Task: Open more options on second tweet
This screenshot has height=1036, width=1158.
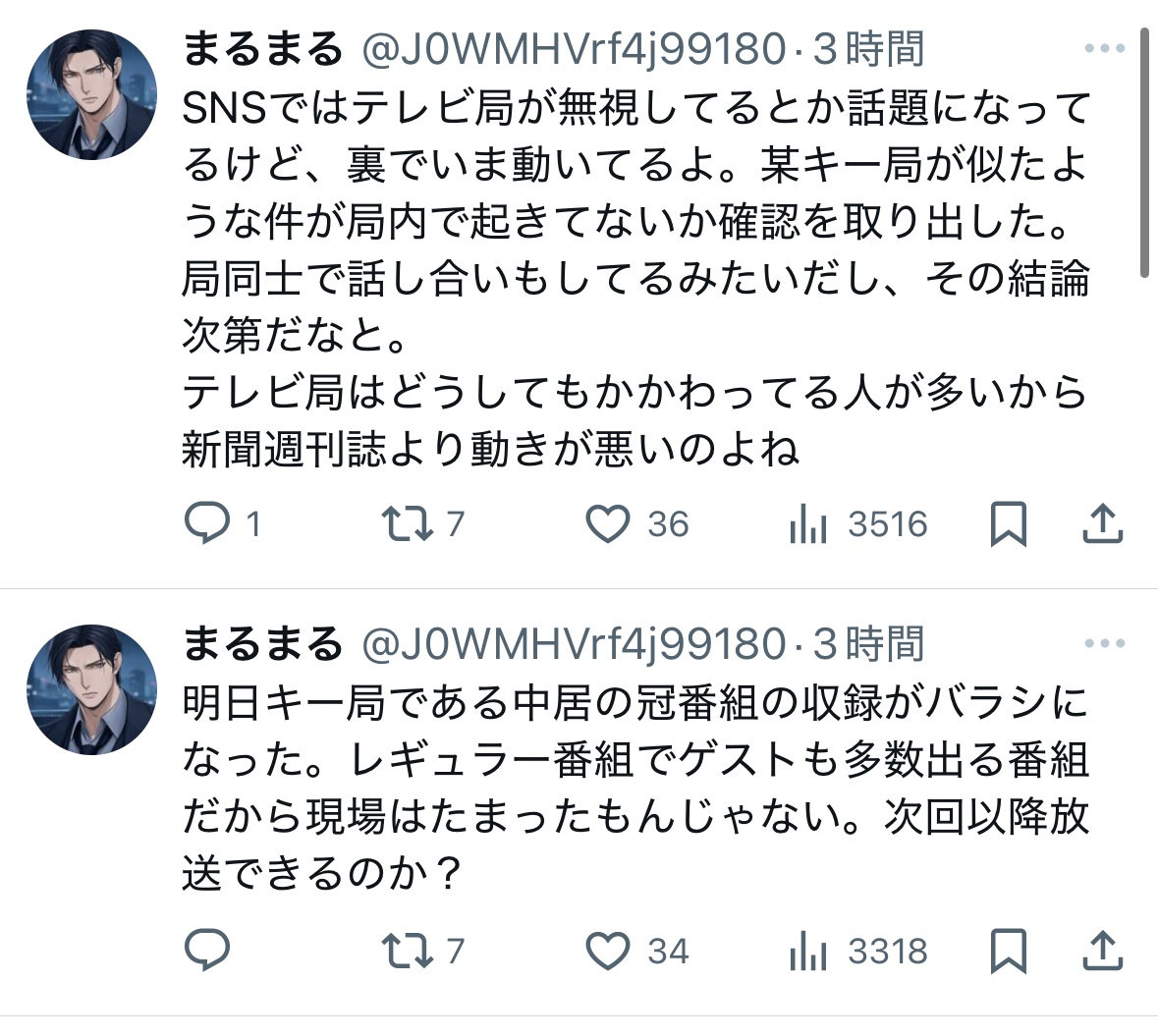Action: [x=1105, y=644]
